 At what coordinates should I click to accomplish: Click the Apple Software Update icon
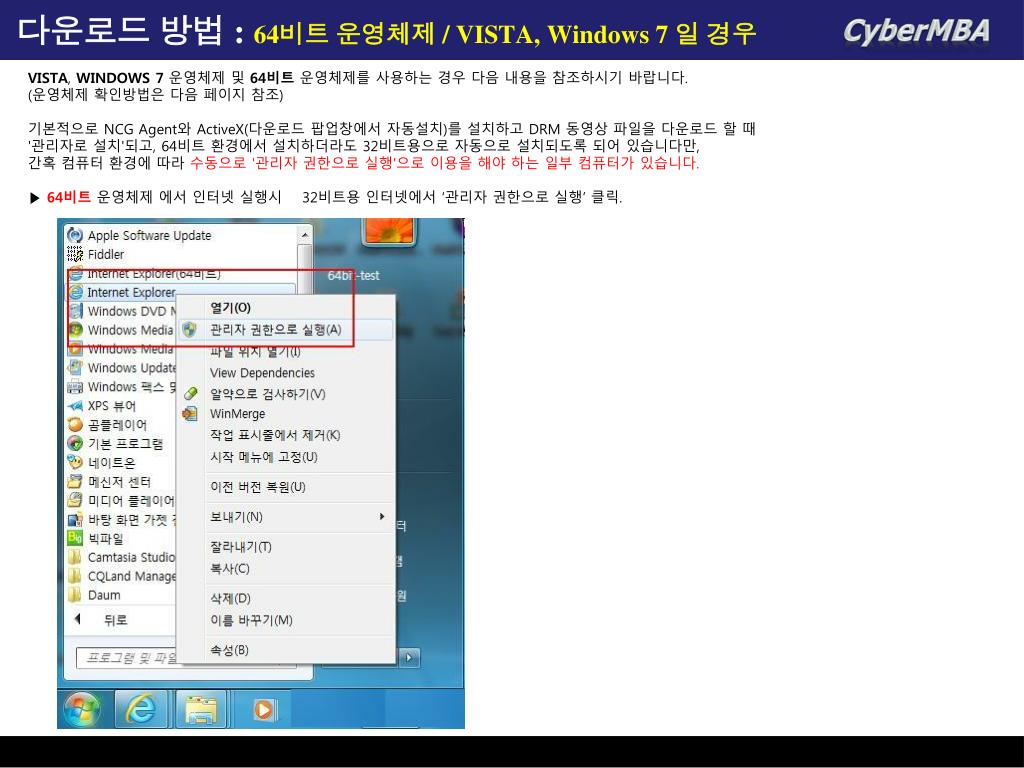point(75,235)
